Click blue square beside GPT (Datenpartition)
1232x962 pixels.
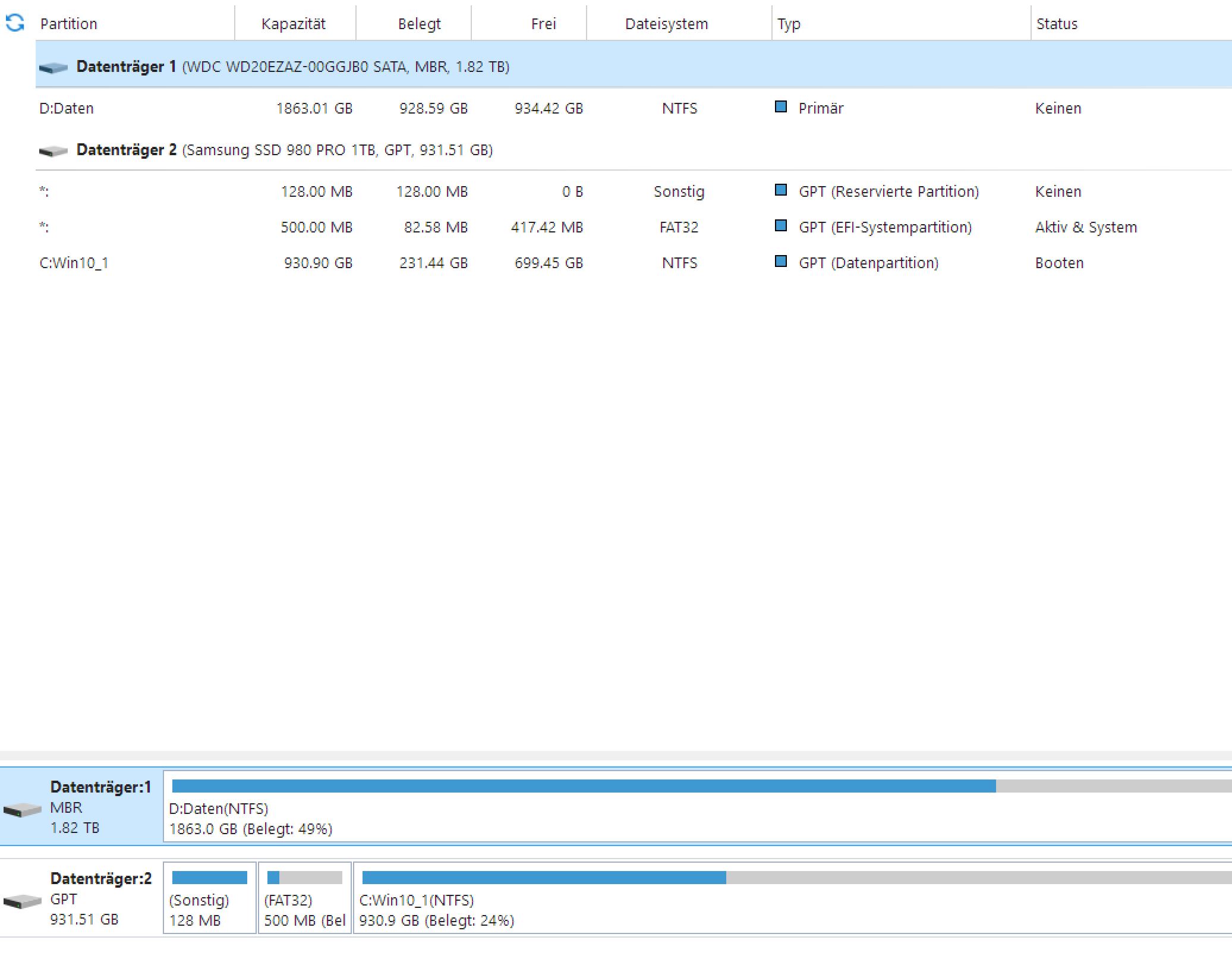pyautogui.click(x=781, y=262)
